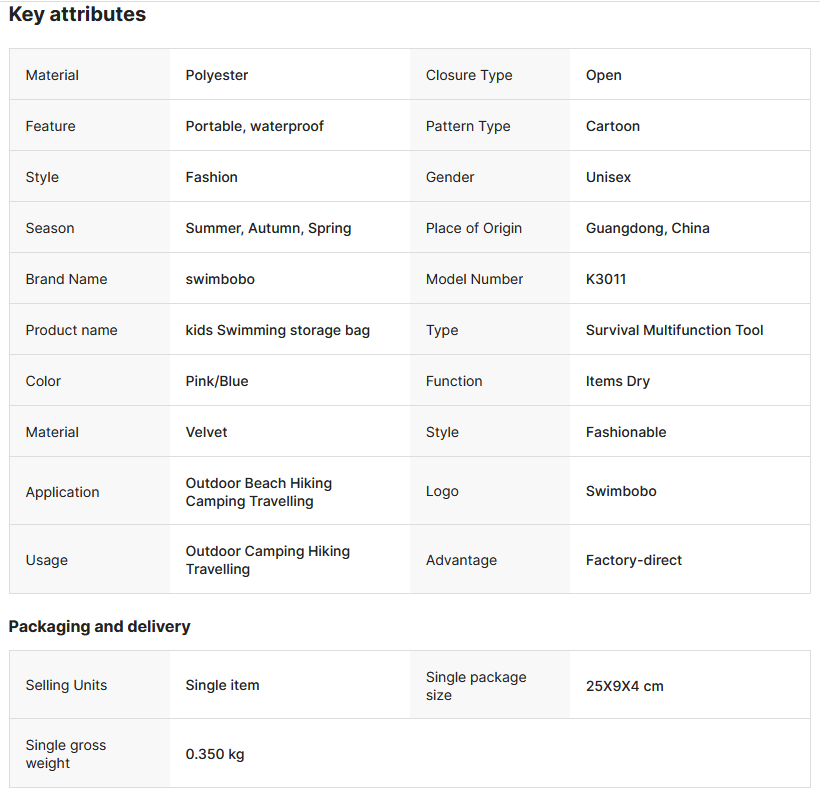Click the Closure Type label
820x801 pixels.
click(469, 75)
